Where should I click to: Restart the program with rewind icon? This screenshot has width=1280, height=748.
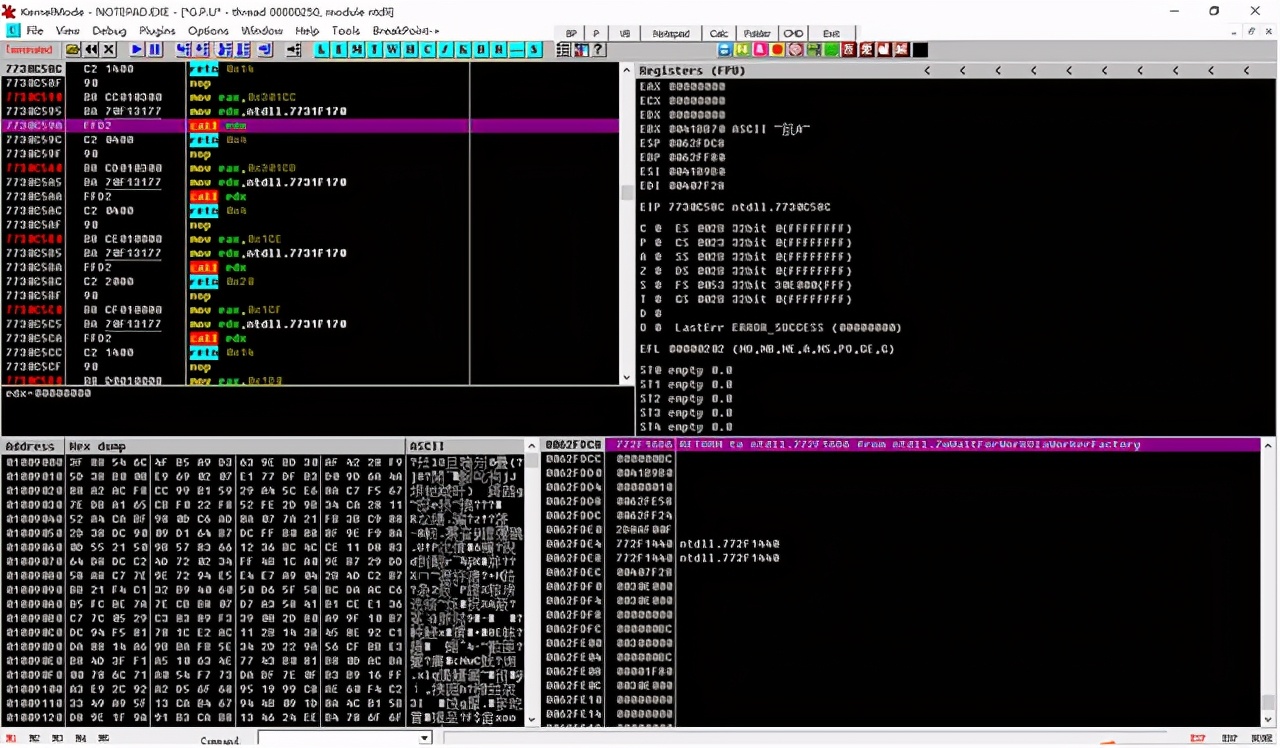[91, 50]
